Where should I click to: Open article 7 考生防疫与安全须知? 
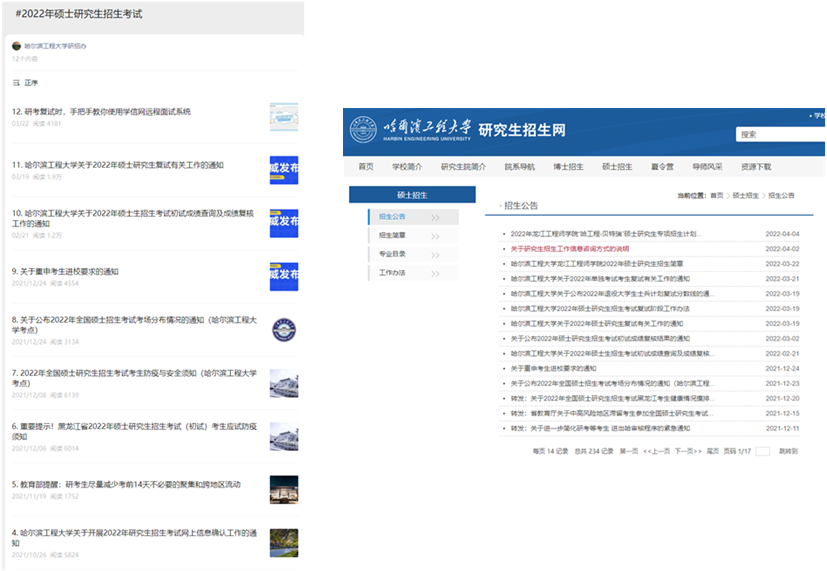point(134,378)
